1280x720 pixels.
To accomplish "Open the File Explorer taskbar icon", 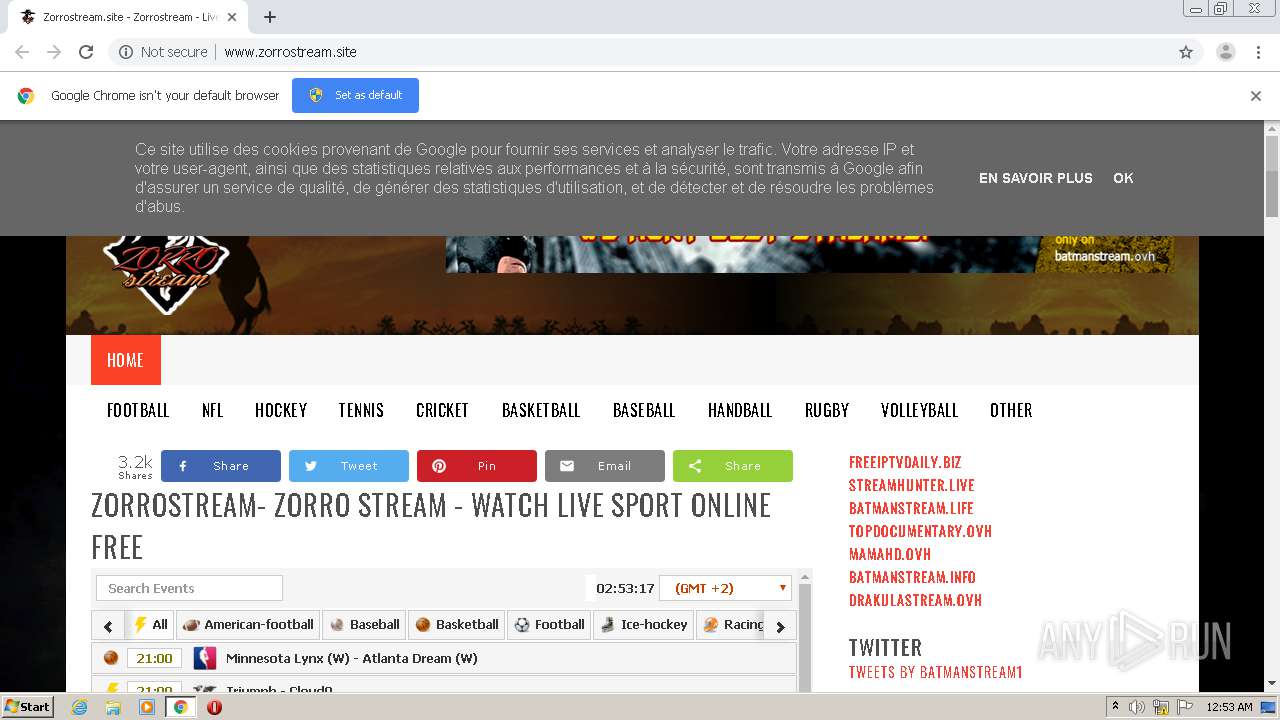I will click(x=113, y=706).
